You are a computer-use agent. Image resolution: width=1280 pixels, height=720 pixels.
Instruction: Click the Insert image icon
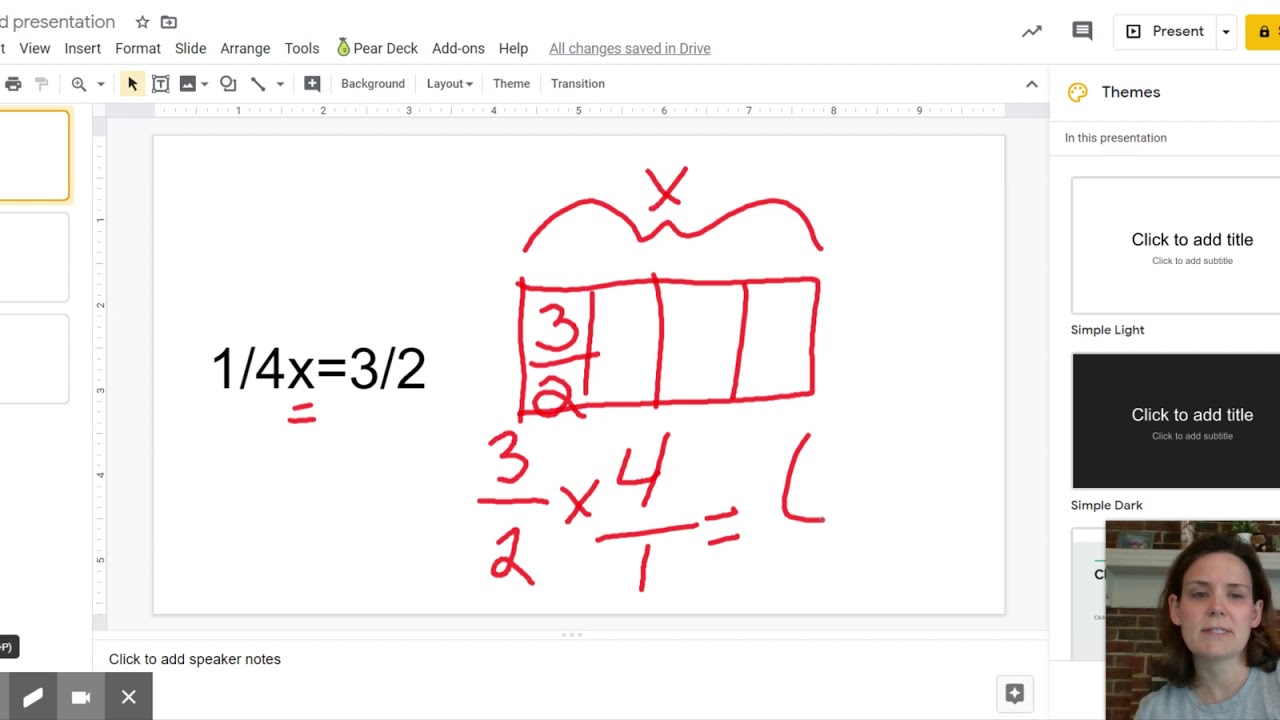pos(187,84)
